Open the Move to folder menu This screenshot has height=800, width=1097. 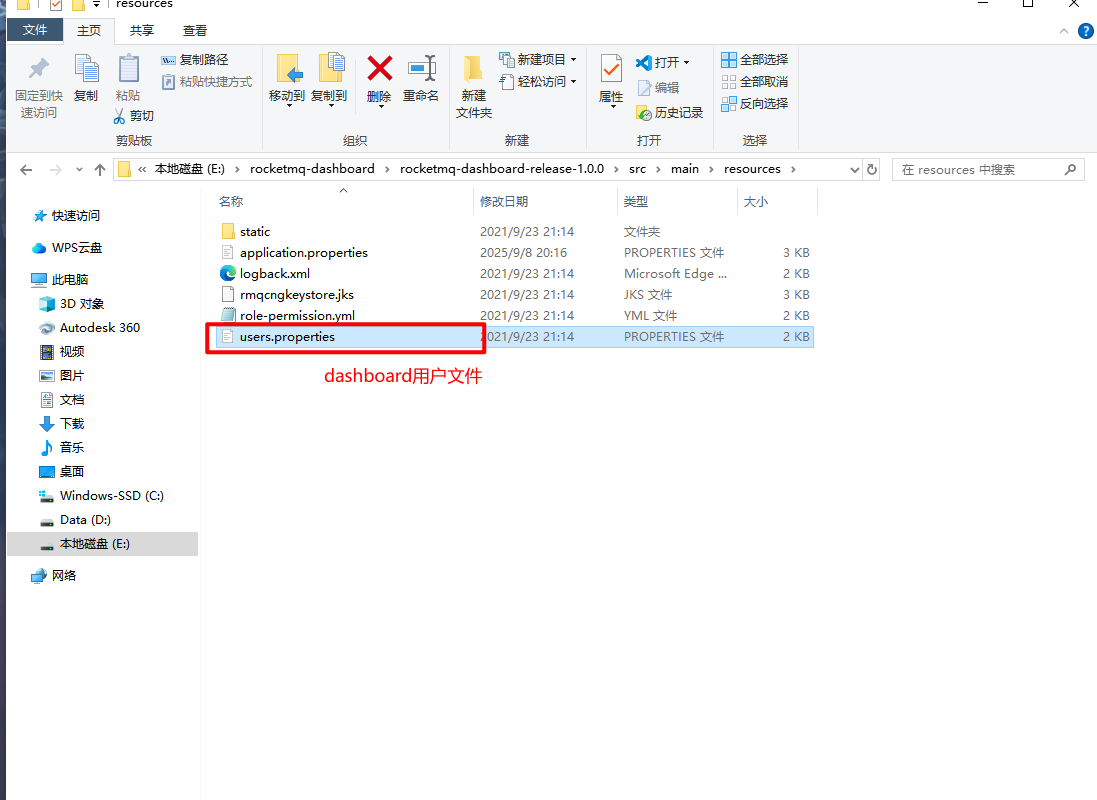(287, 80)
